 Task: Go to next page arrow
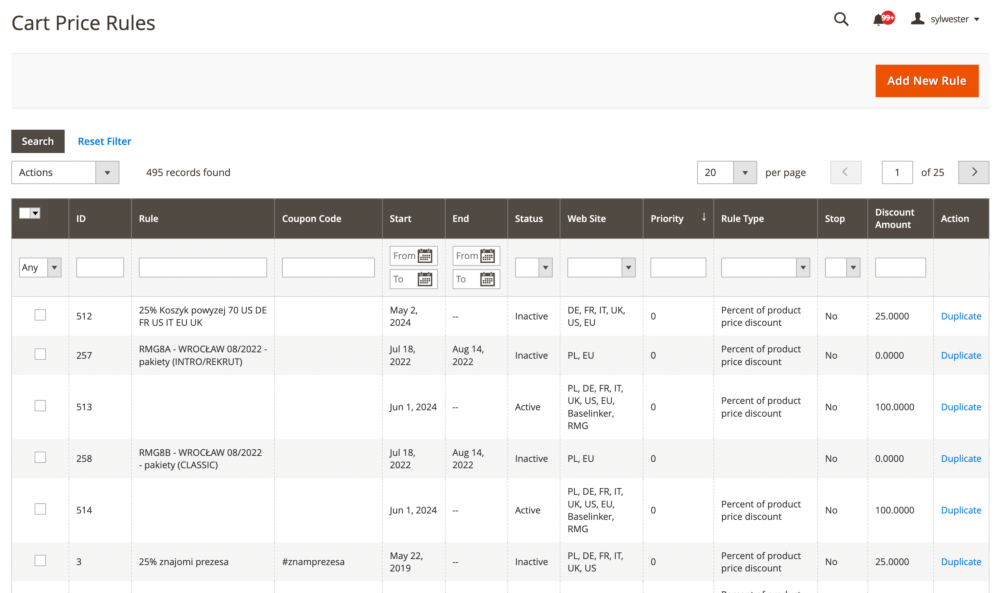pyautogui.click(x=973, y=172)
